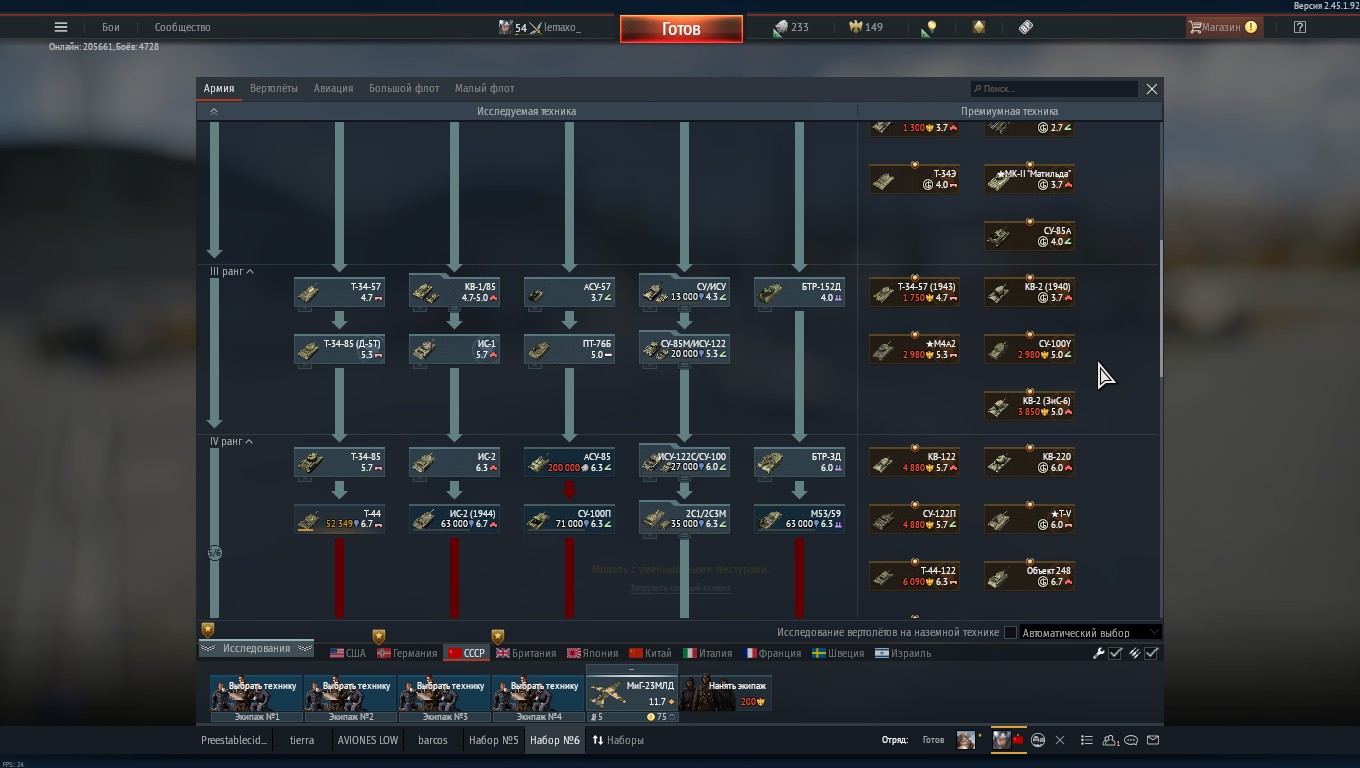Screen dimensions: 1360x768
Task: Click the red Готов button
Action: point(681,29)
